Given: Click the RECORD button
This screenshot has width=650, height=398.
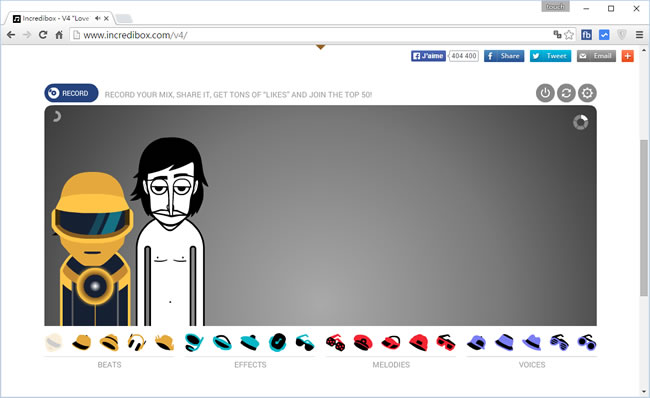Looking at the screenshot, I should tap(71, 93).
